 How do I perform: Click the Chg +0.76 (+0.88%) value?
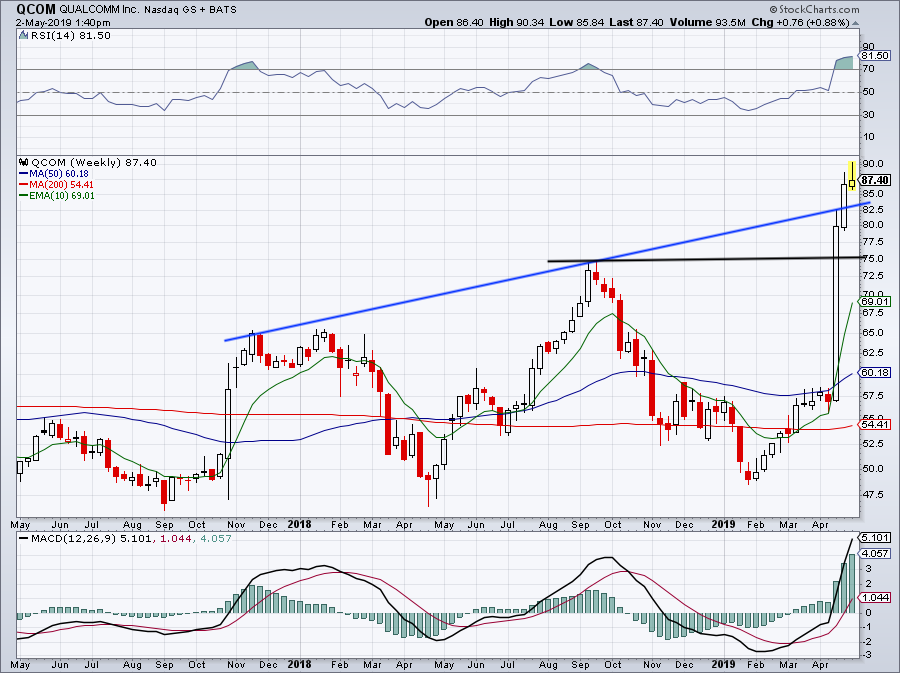click(800, 22)
